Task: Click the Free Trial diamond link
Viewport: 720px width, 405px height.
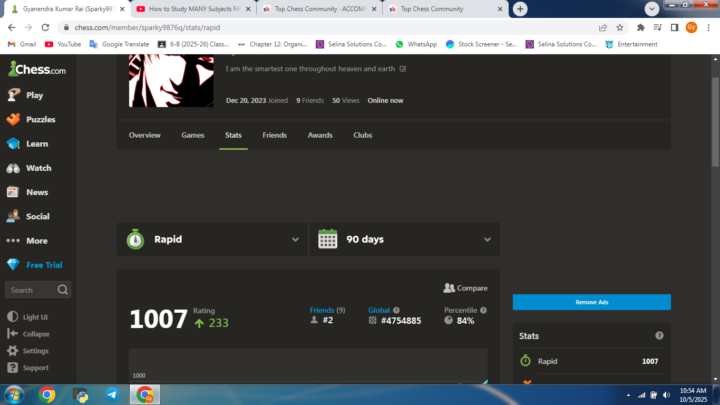Action: [35, 265]
